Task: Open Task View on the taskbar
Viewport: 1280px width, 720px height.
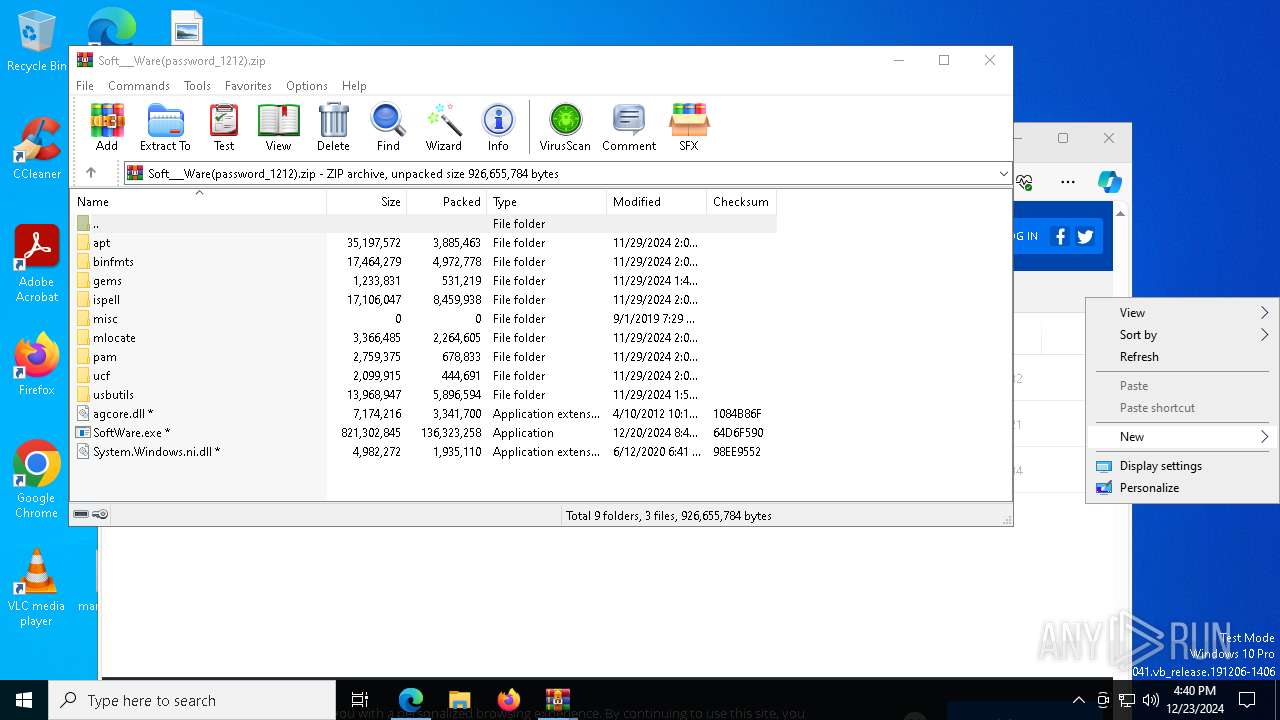Action: coord(360,700)
